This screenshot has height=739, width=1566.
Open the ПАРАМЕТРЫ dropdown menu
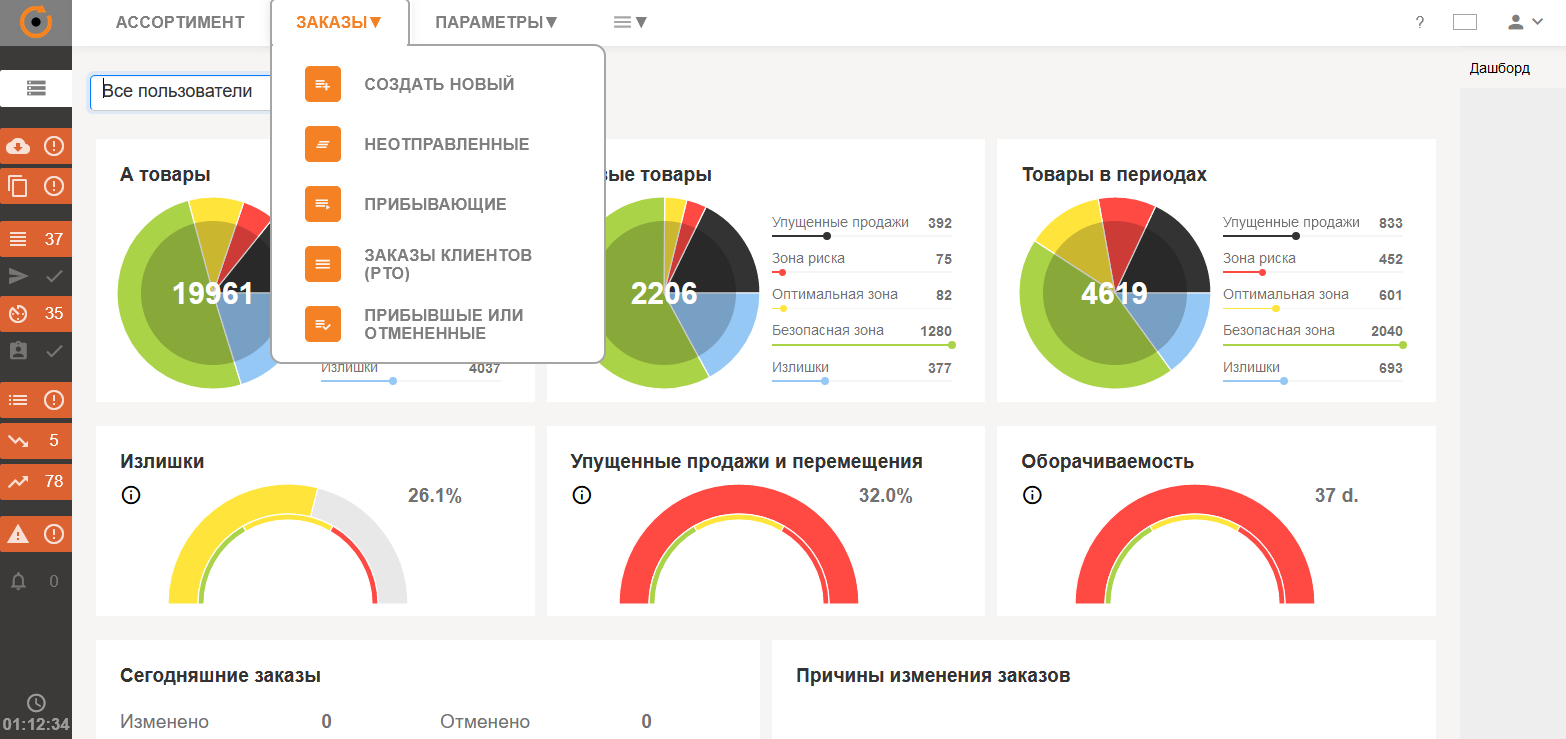(x=496, y=21)
